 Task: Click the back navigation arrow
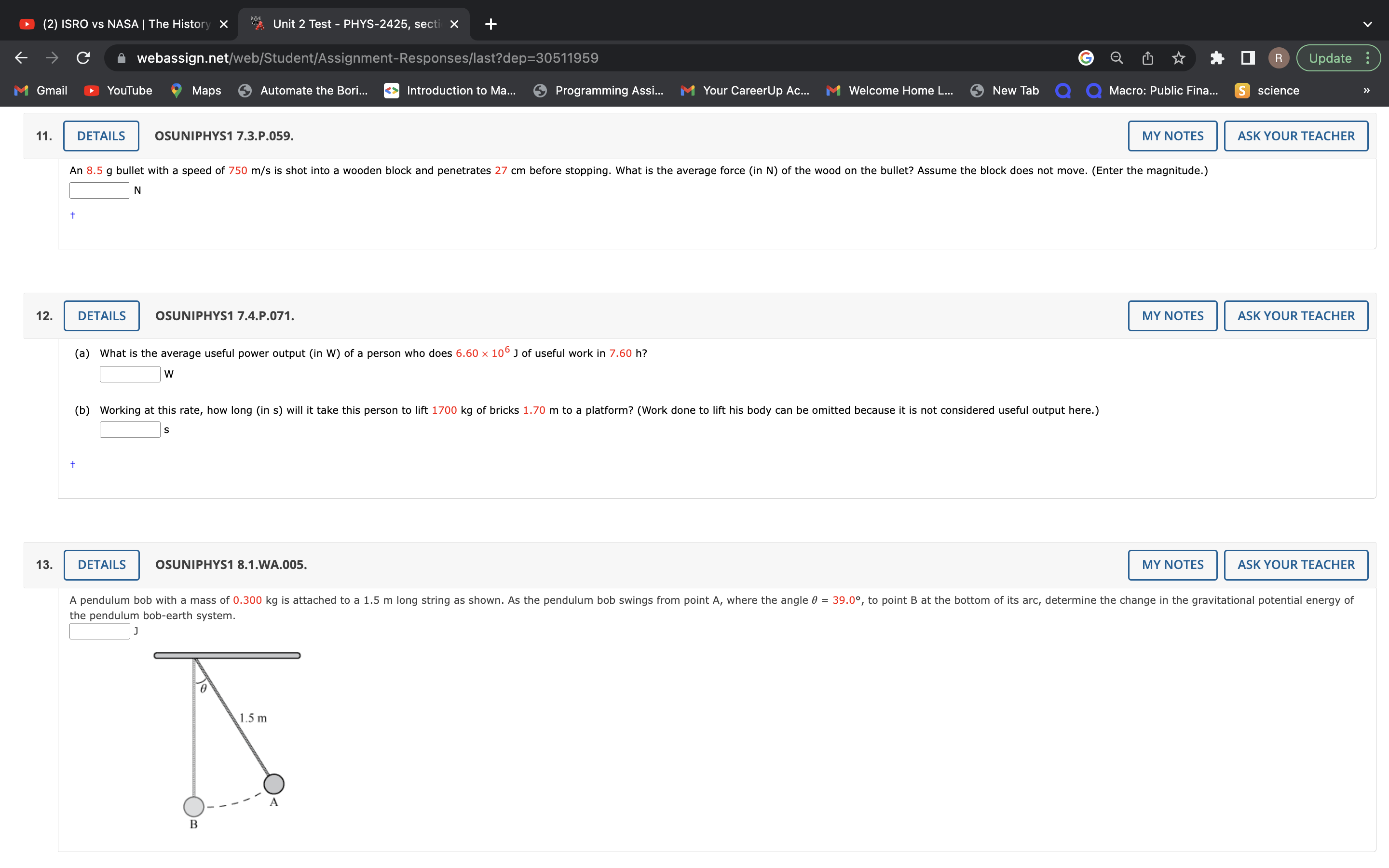[x=21, y=58]
